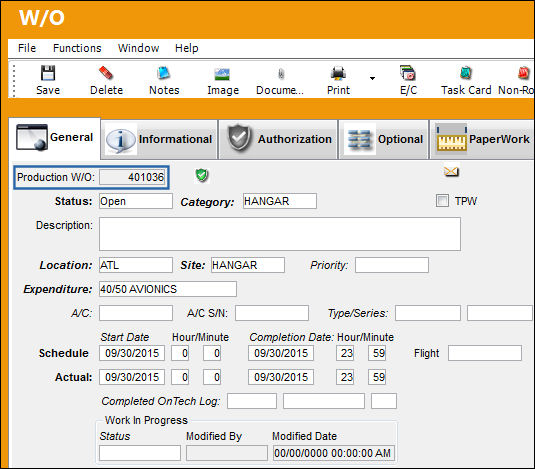Click the Modified By field
Screen dimensions: 535x469
point(227,453)
